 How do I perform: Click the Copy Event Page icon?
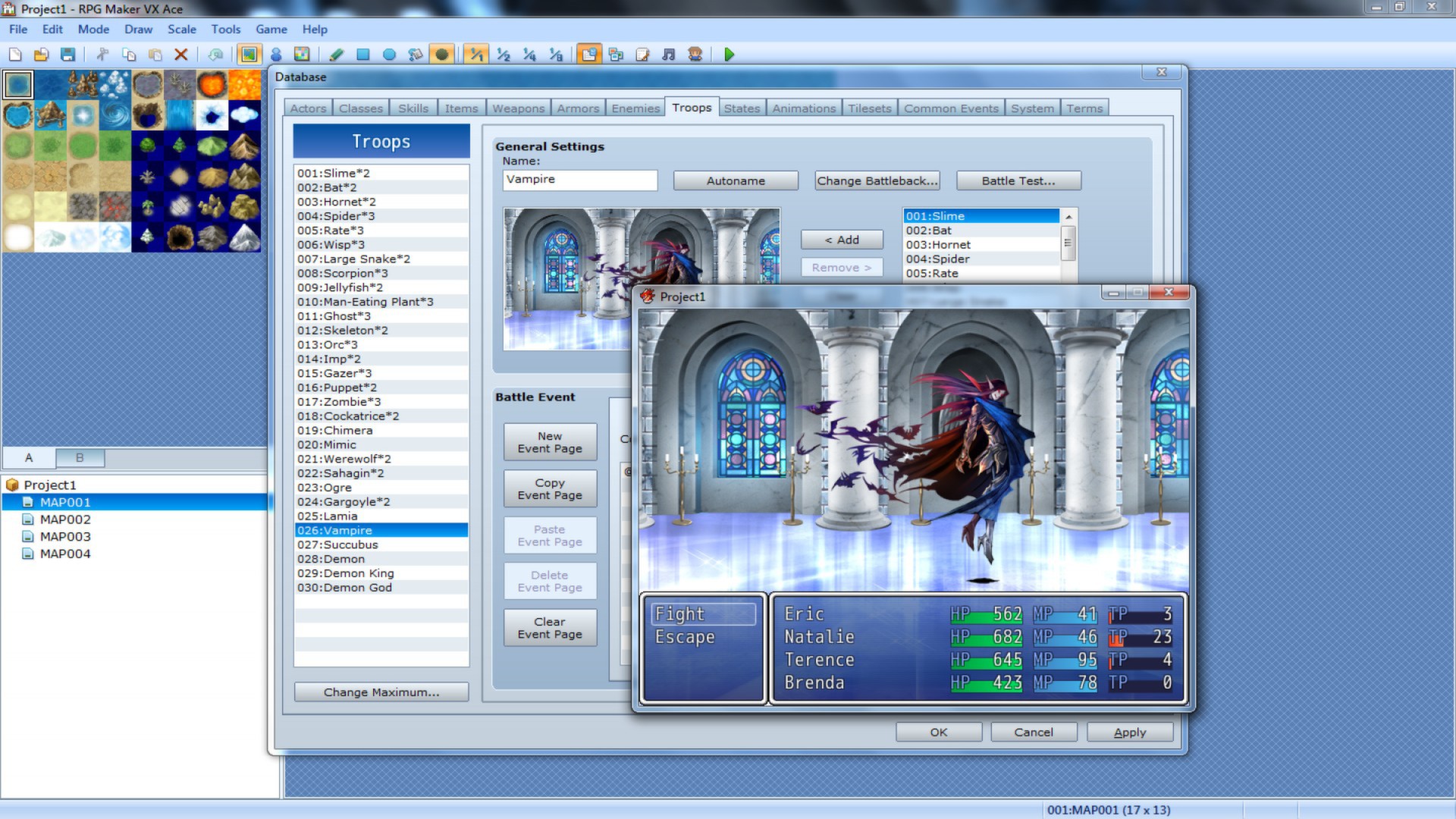[549, 488]
